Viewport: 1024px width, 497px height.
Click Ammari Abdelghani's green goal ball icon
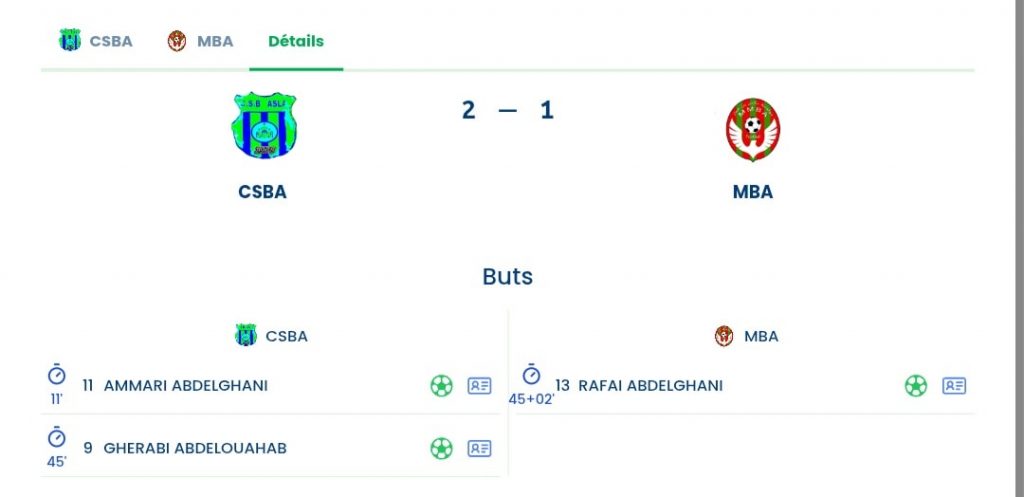coord(441,386)
